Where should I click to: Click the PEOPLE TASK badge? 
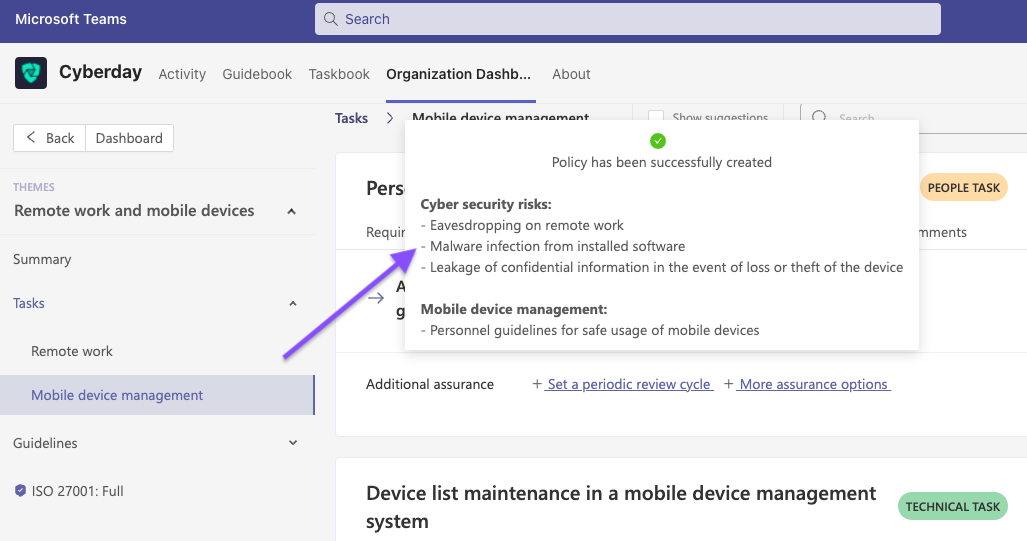click(963, 187)
